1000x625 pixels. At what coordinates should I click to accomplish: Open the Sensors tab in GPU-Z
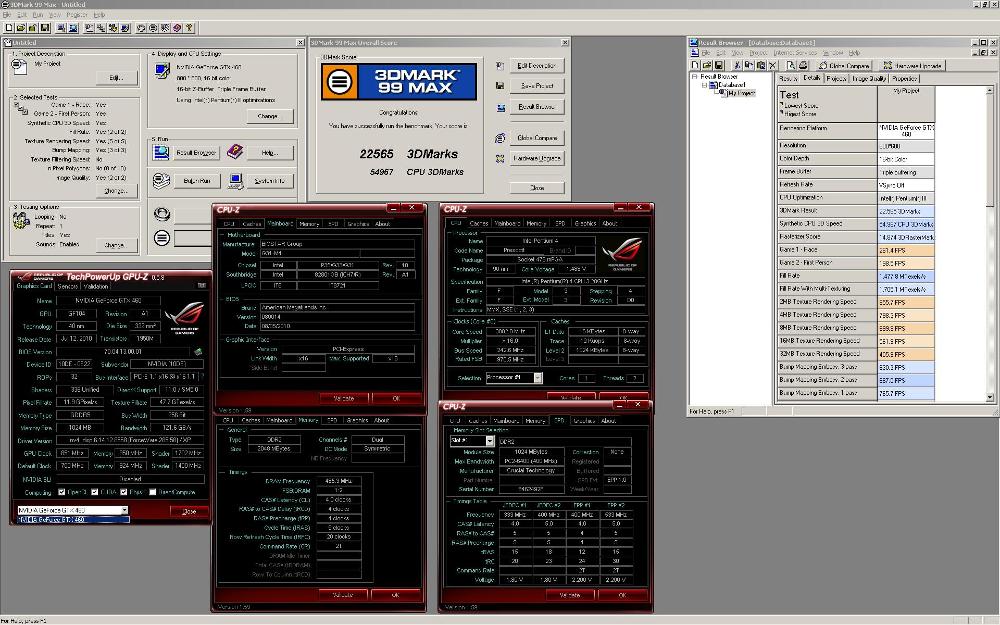(x=68, y=286)
